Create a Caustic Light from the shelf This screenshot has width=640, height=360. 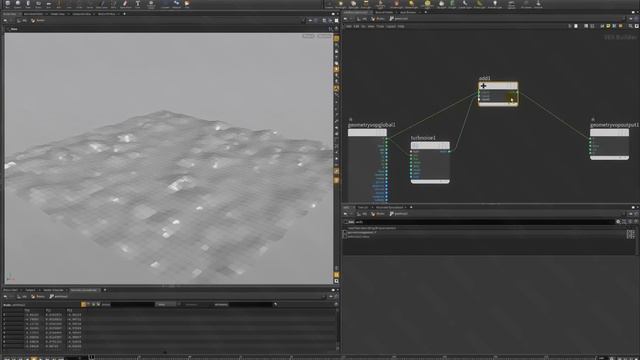465,4
